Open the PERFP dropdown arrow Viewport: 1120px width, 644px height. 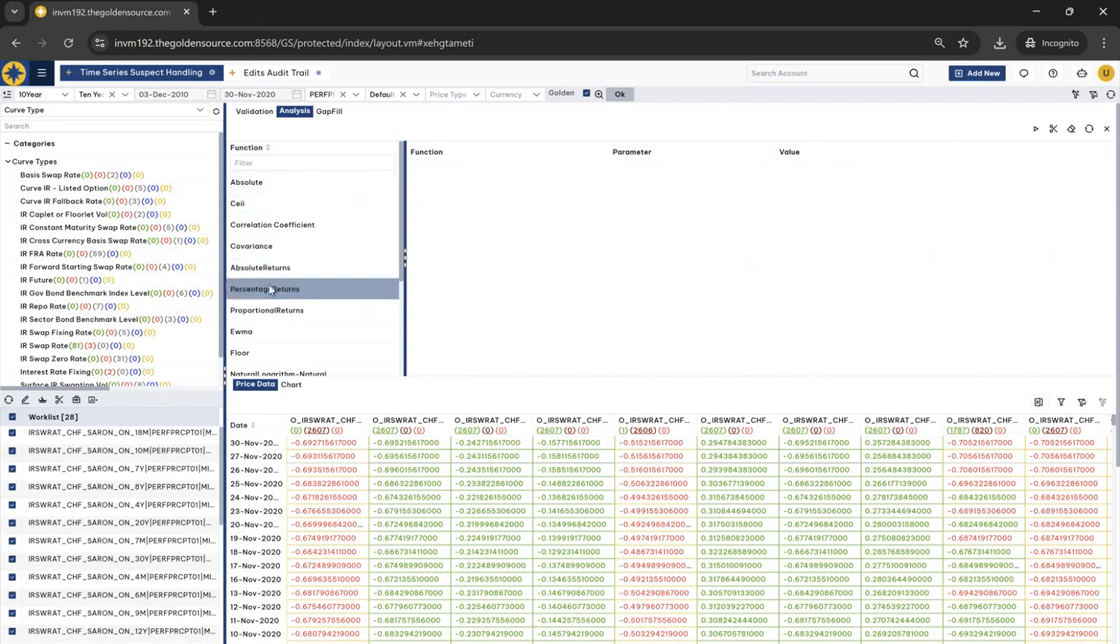tap(356, 94)
